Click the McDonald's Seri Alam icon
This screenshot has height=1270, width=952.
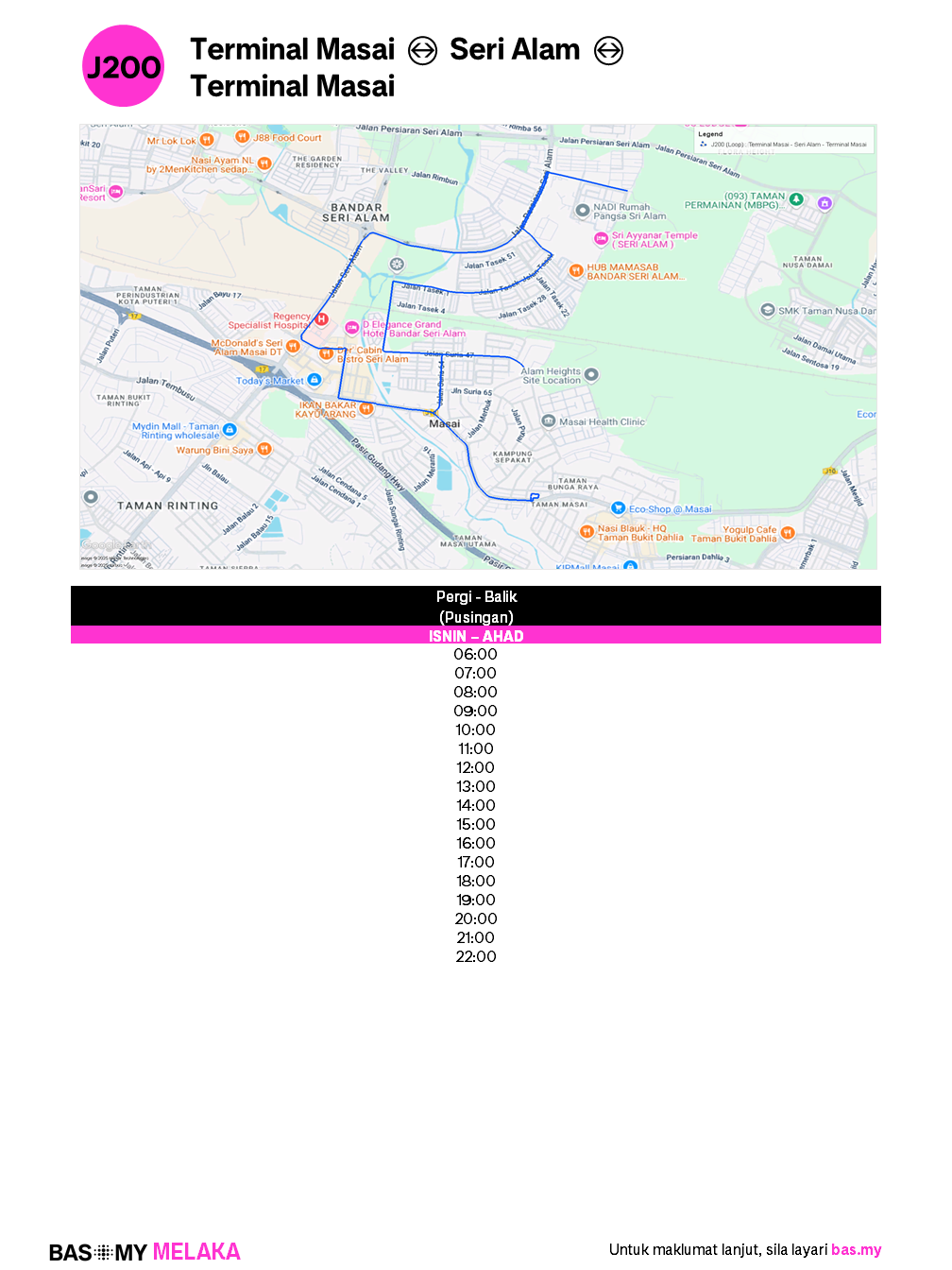tap(293, 346)
